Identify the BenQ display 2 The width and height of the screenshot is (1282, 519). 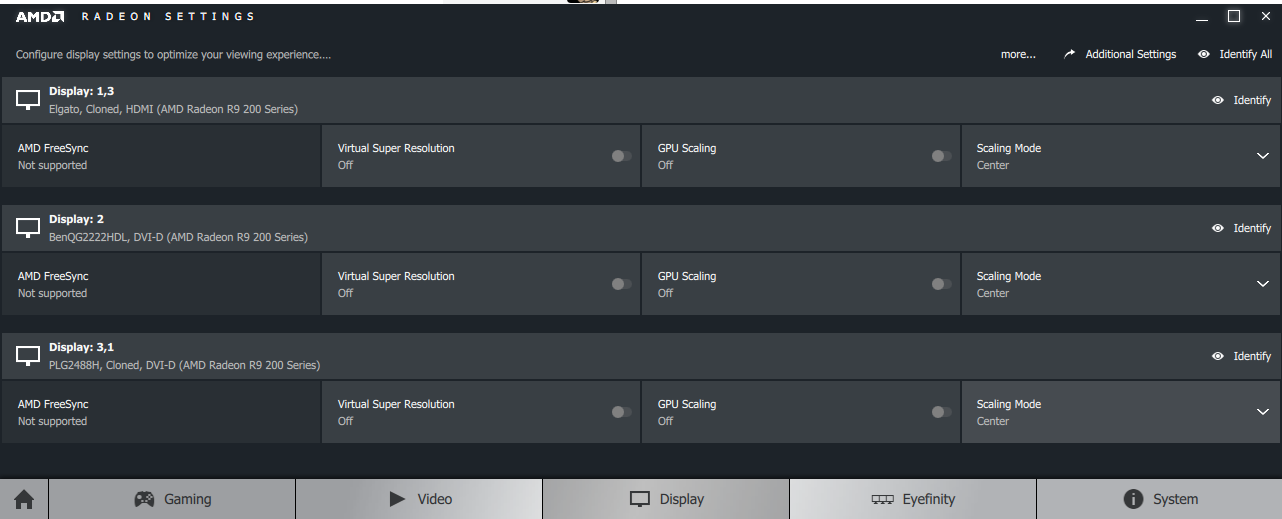1241,228
